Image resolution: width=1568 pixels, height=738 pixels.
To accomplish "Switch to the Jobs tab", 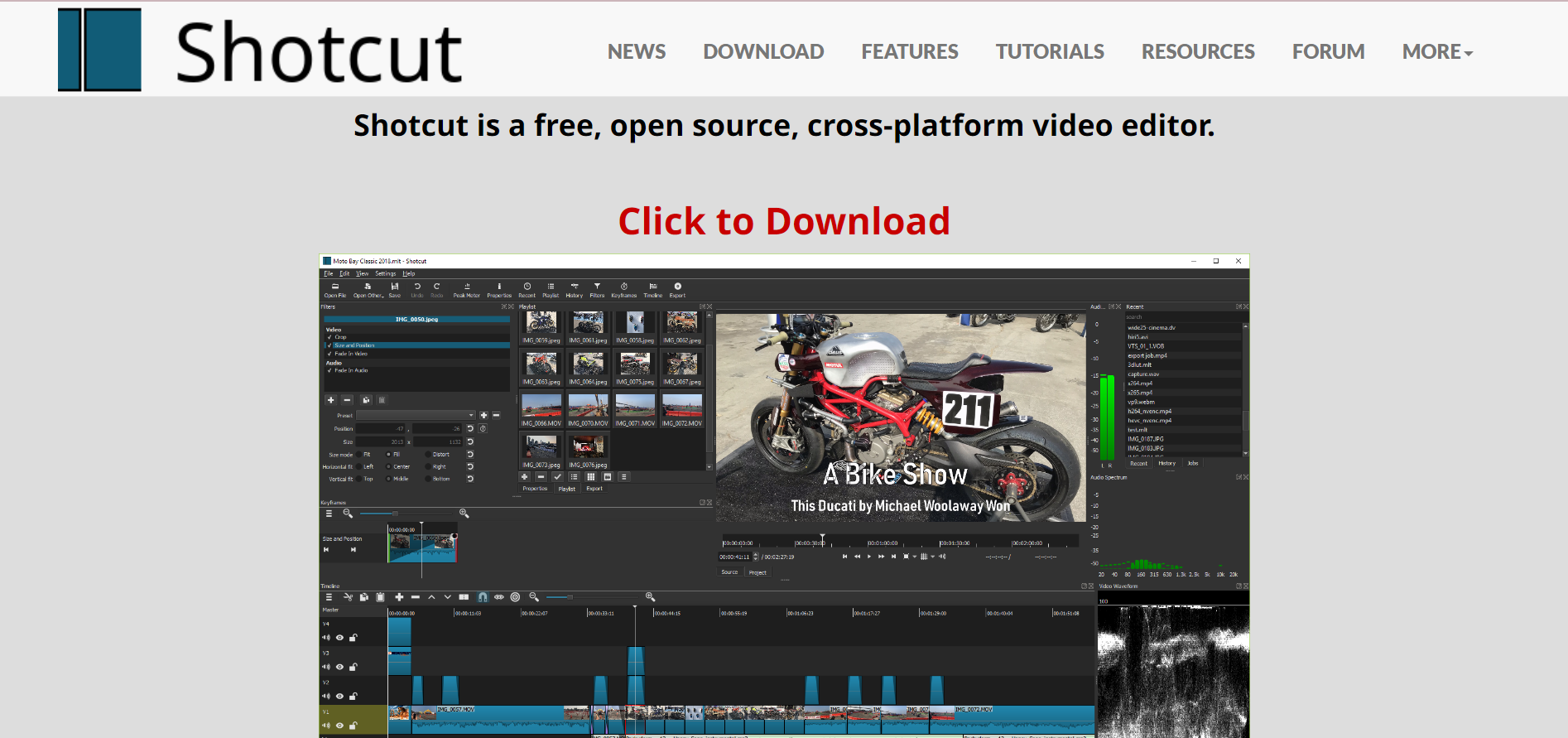I will (x=1193, y=464).
